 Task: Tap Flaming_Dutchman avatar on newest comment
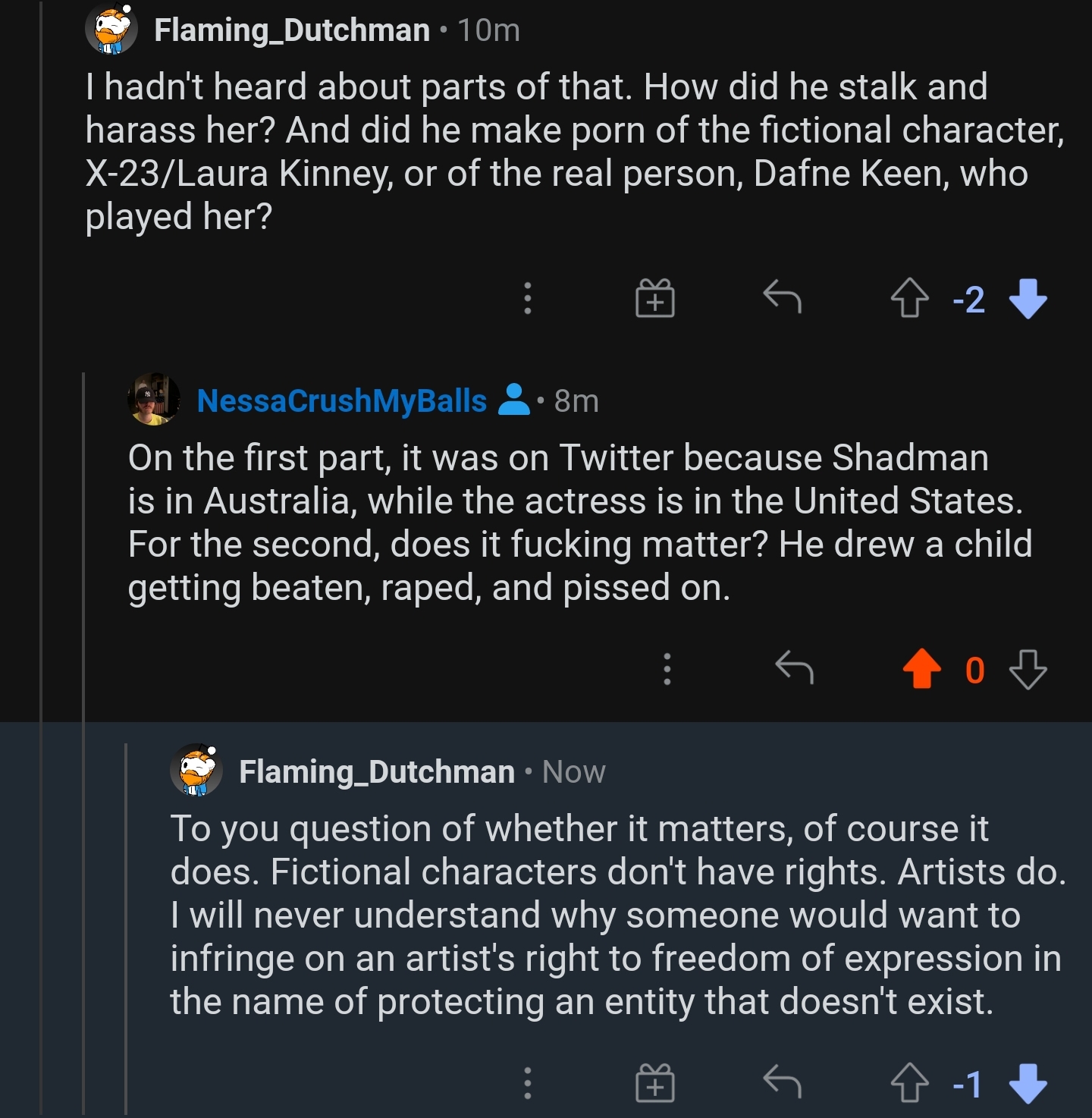(x=196, y=770)
